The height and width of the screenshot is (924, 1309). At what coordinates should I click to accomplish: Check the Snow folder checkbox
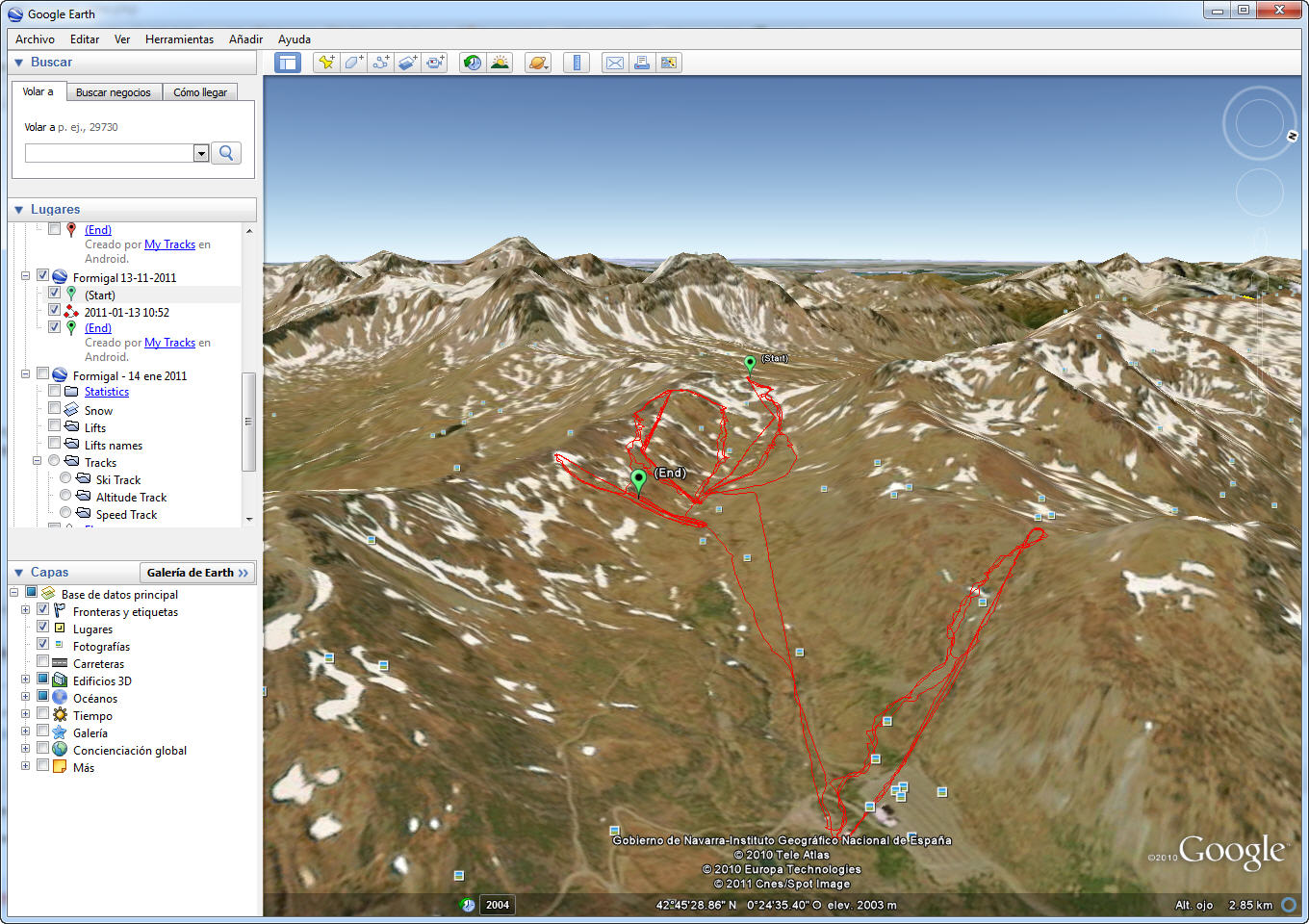pos(54,408)
